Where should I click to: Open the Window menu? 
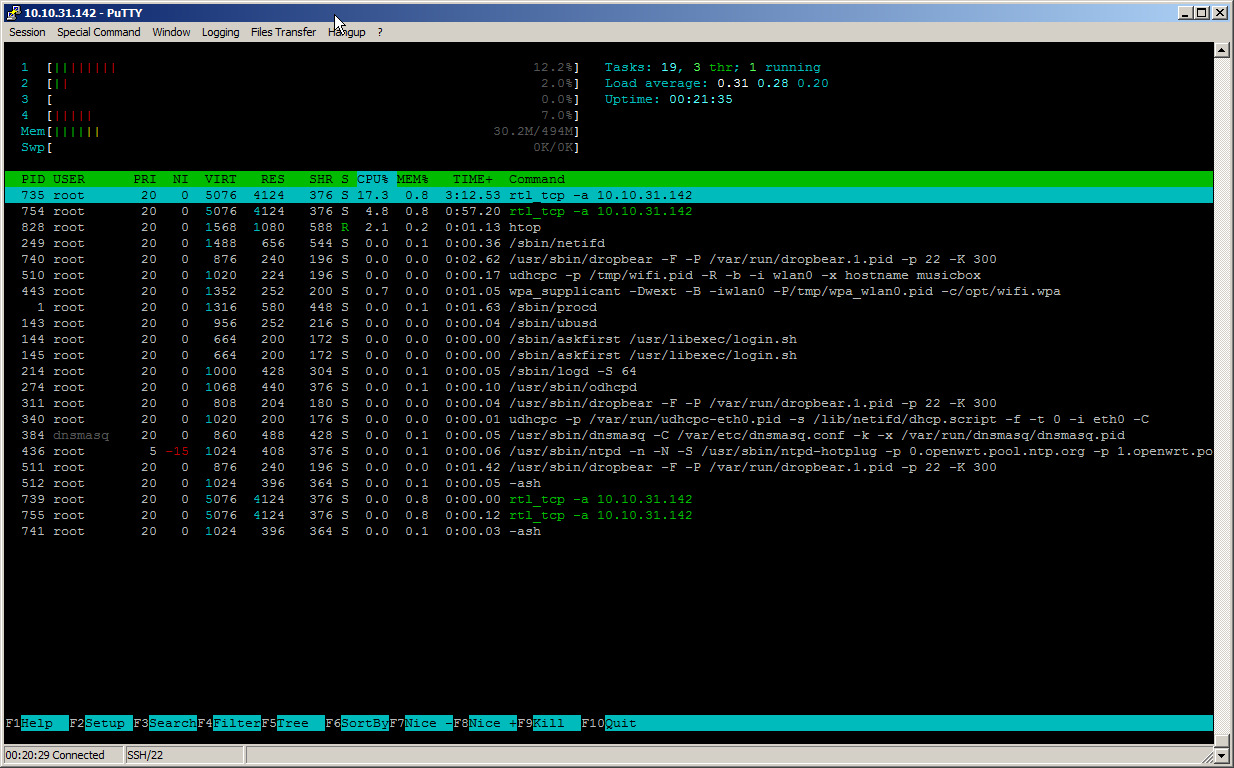tap(171, 32)
